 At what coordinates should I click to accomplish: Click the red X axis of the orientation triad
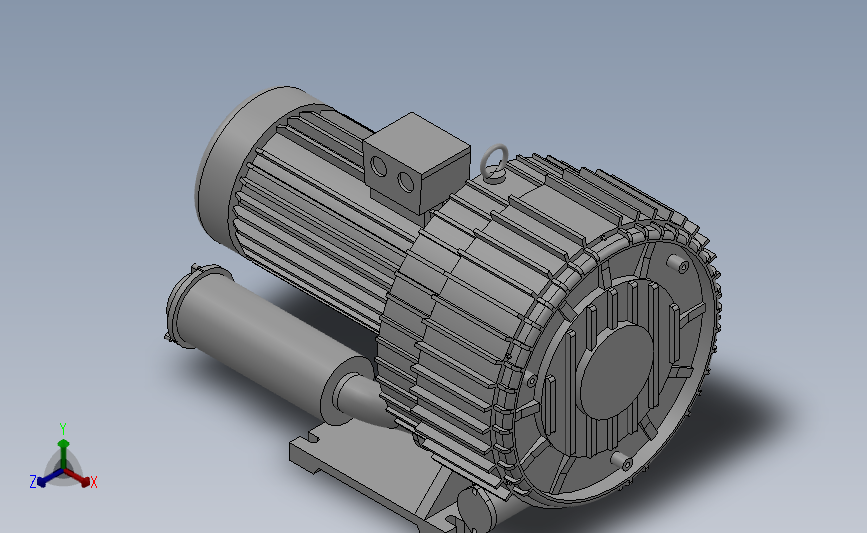click(x=78, y=478)
